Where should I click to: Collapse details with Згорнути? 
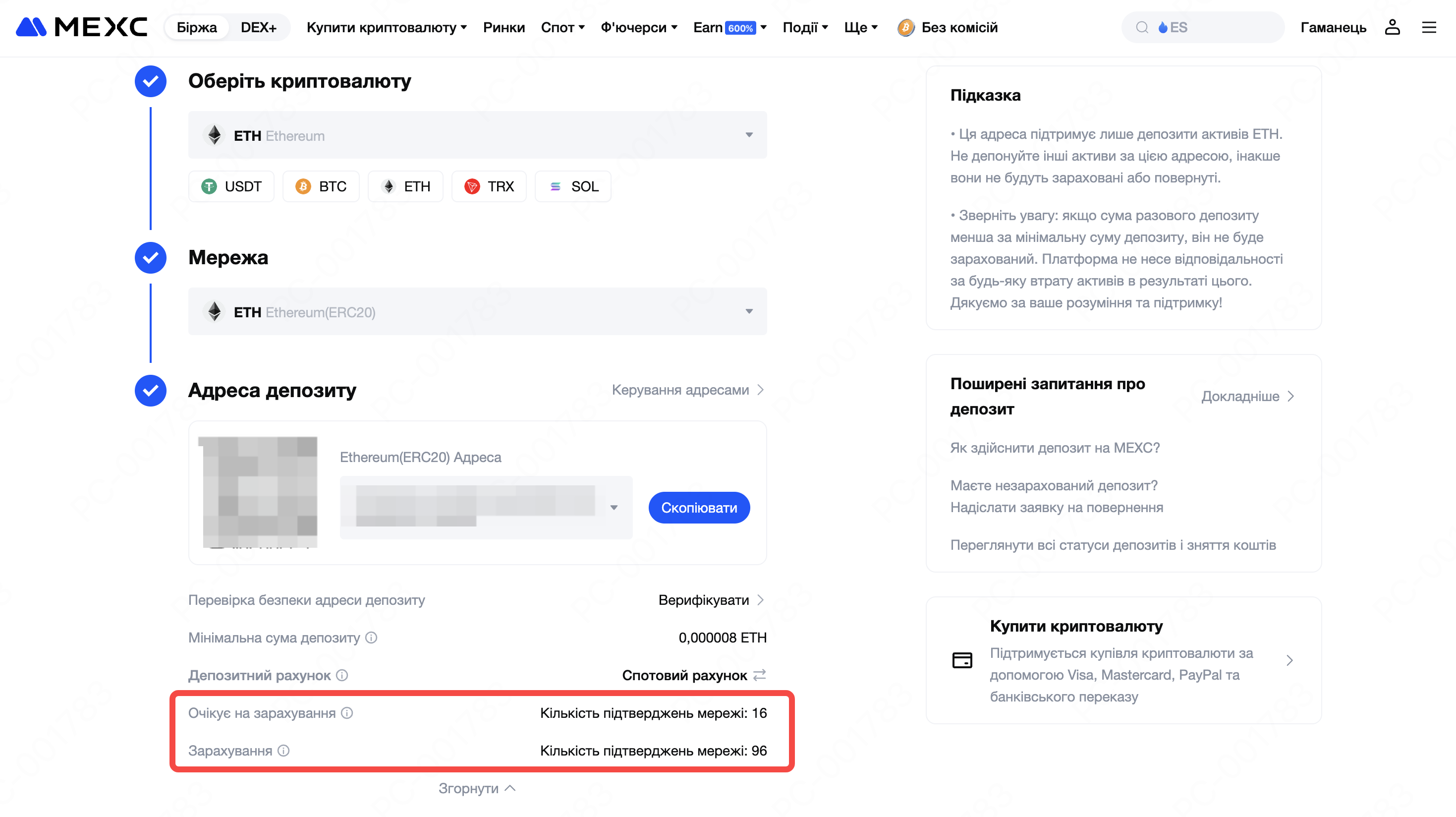(477, 788)
